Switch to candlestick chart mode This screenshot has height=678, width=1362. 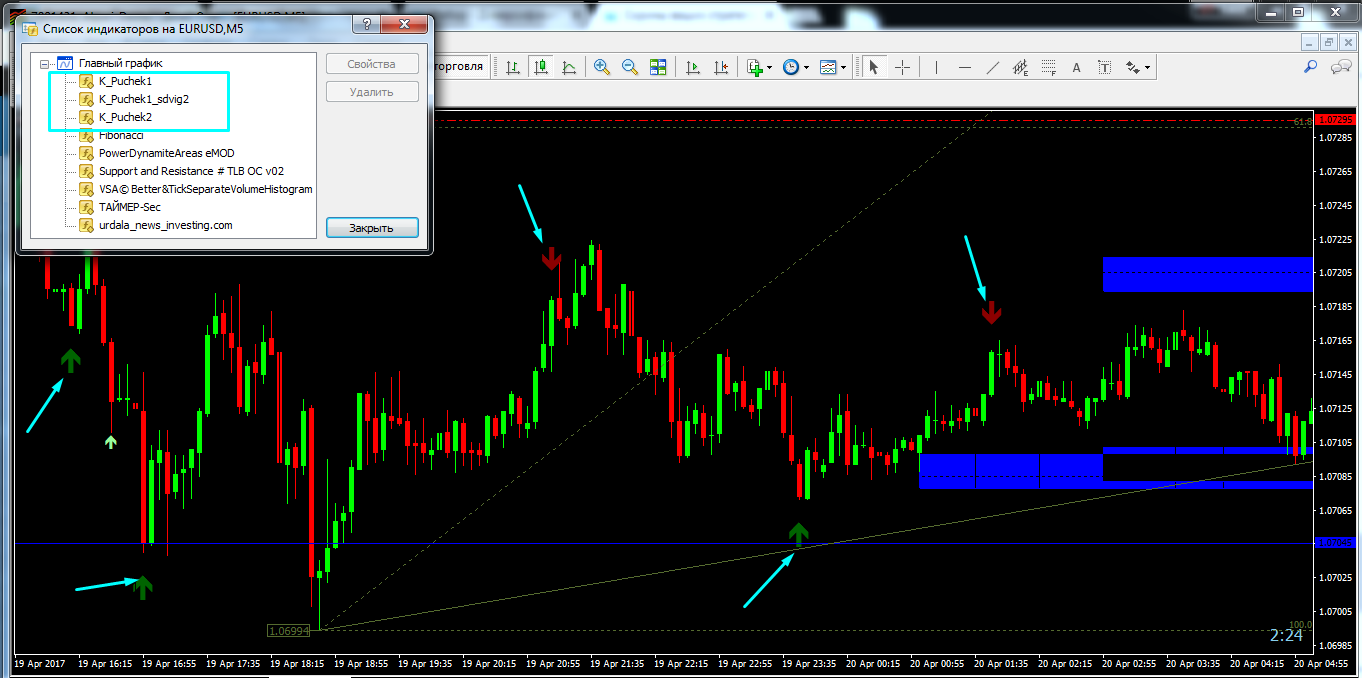click(x=541, y=67)
